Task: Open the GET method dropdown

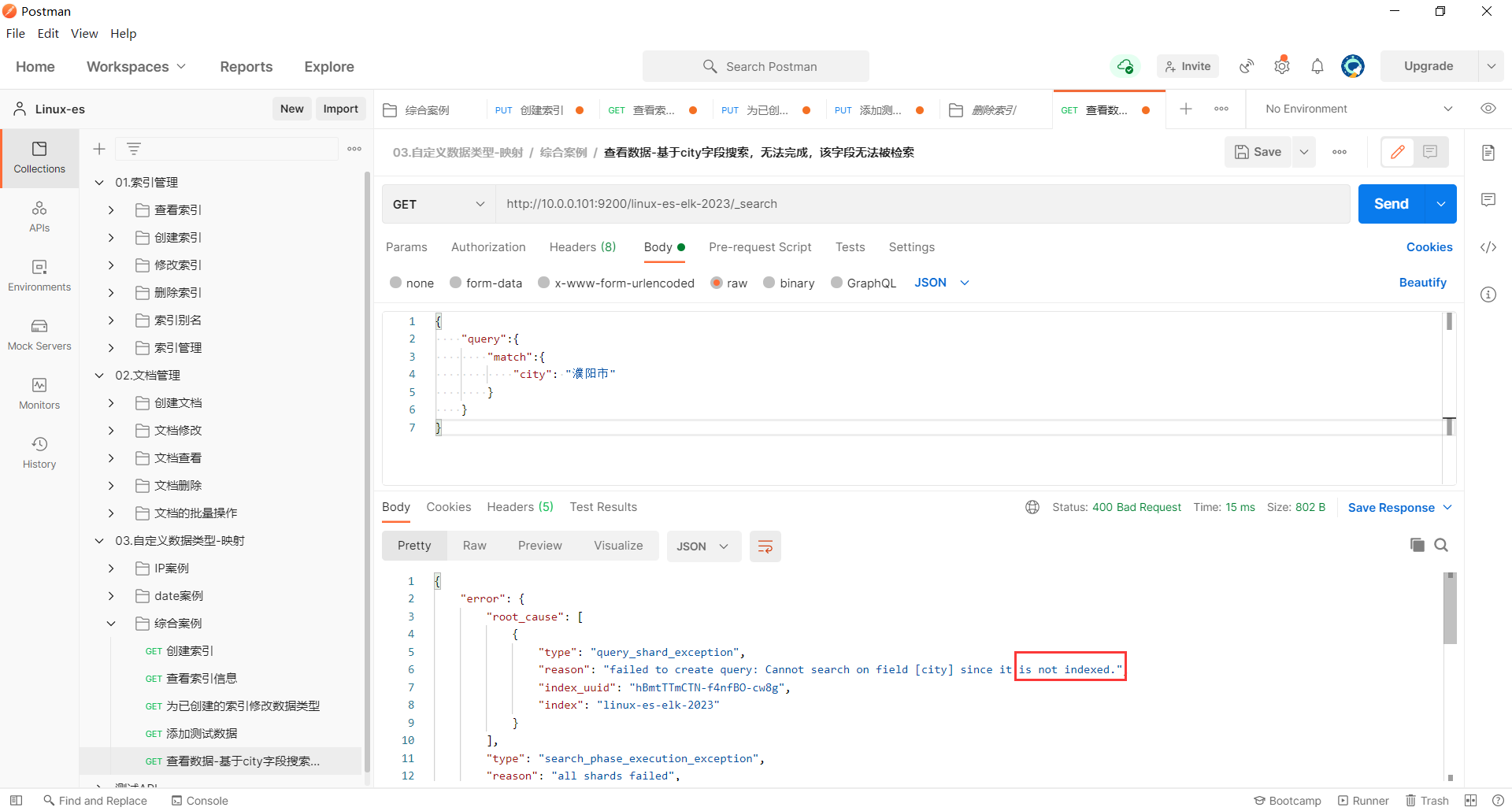Action: pos(439,204)
